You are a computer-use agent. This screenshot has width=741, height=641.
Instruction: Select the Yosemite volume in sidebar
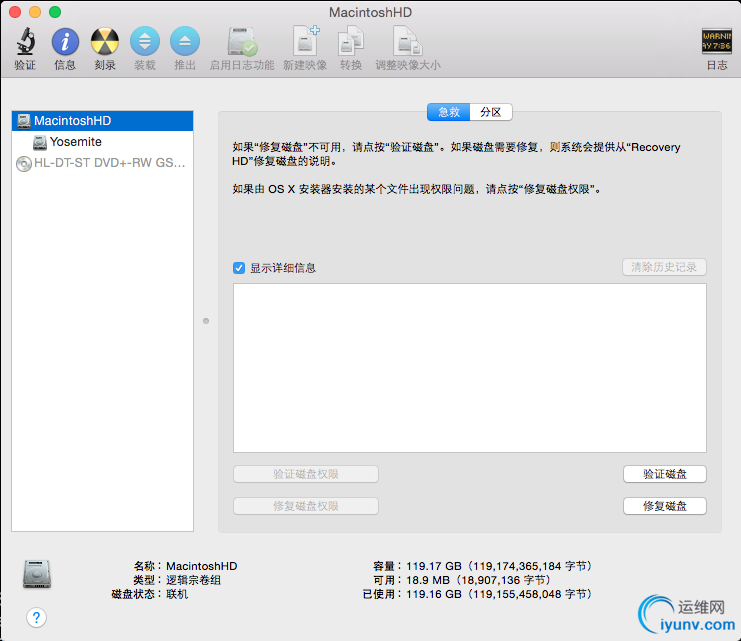point(103,141)
